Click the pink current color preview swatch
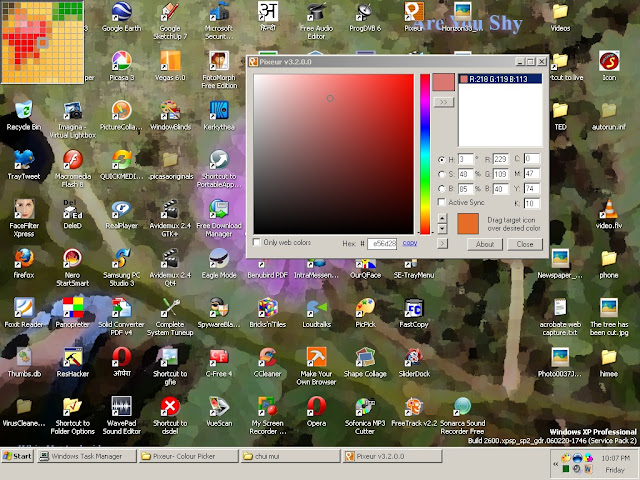This screenshot has width=640, height=480. click(x=444, y=82)
